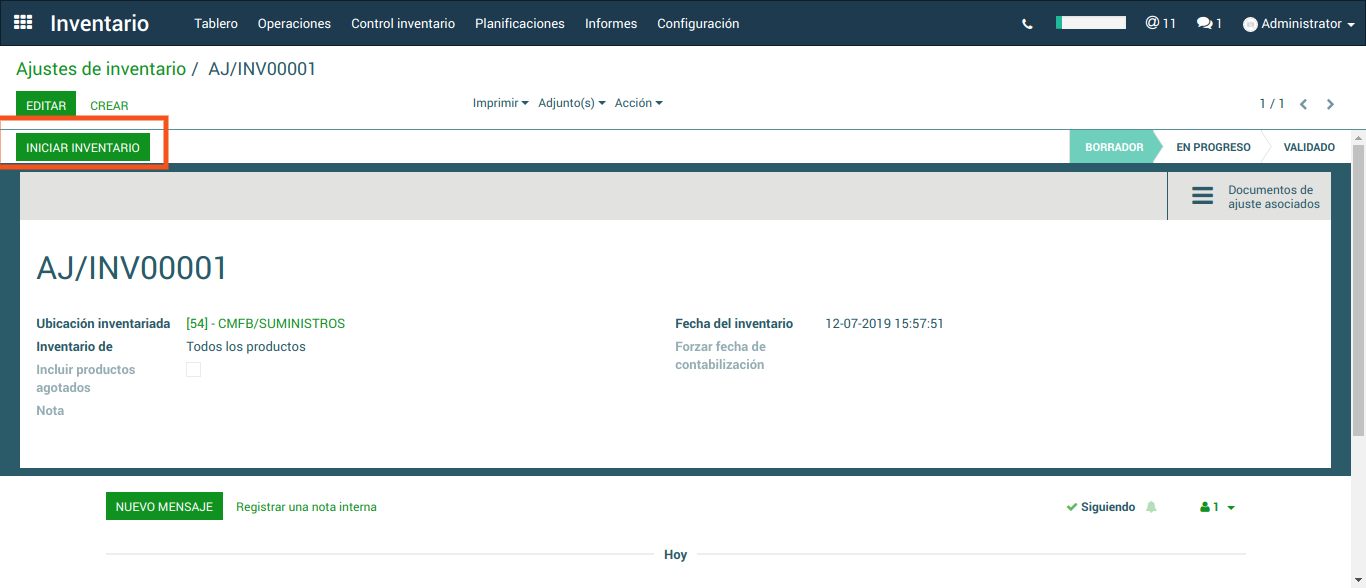Open the @ mentions notifications
The width and height of the screenshot is (1366, 588).
click(x=1160, y=23)
